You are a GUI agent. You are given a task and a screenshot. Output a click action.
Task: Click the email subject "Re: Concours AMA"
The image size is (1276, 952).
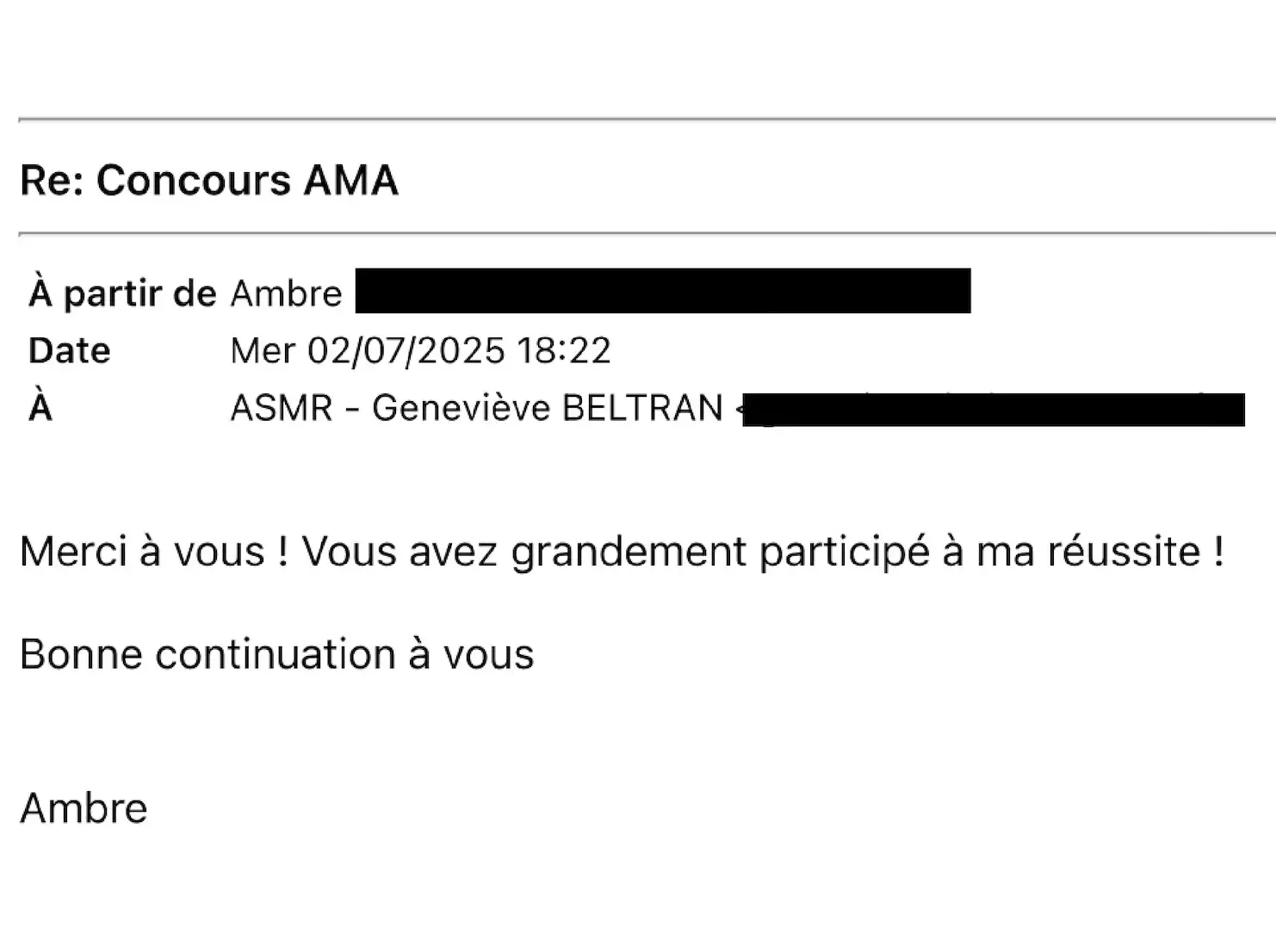(x=208, y=181)
